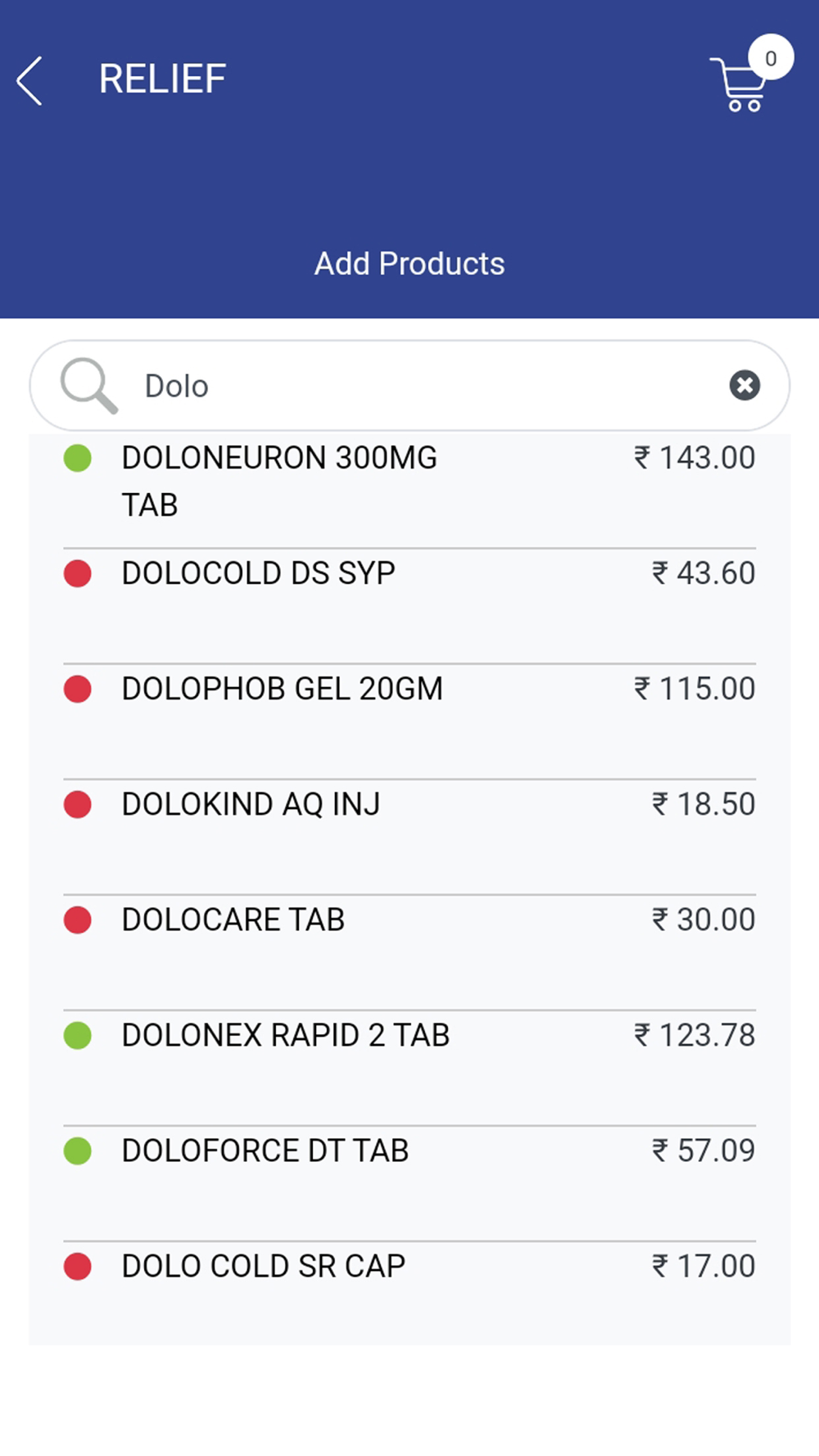Click the RELIEF header title
This screenshot has height=1456, width=819.
pyautogui.click(x=162, y=79)
